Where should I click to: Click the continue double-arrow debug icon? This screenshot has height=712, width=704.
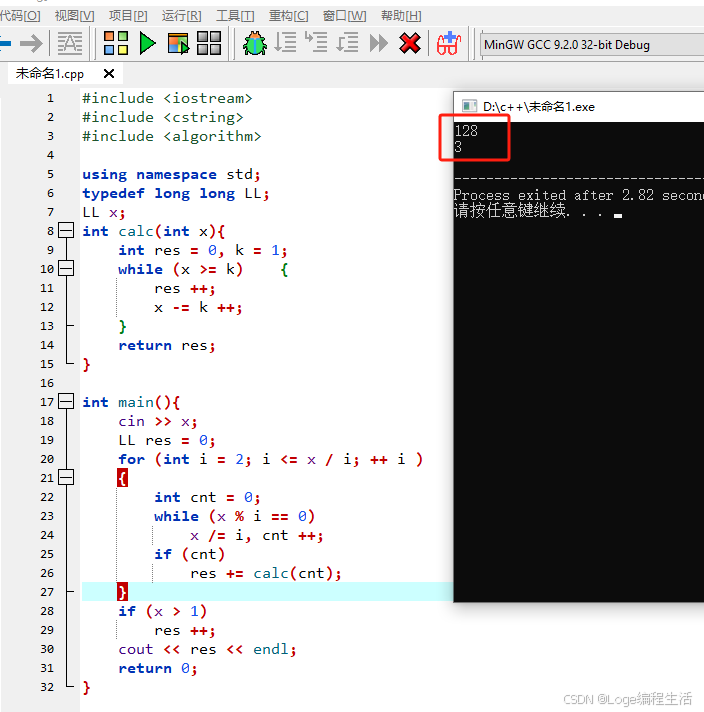(378, 44)
